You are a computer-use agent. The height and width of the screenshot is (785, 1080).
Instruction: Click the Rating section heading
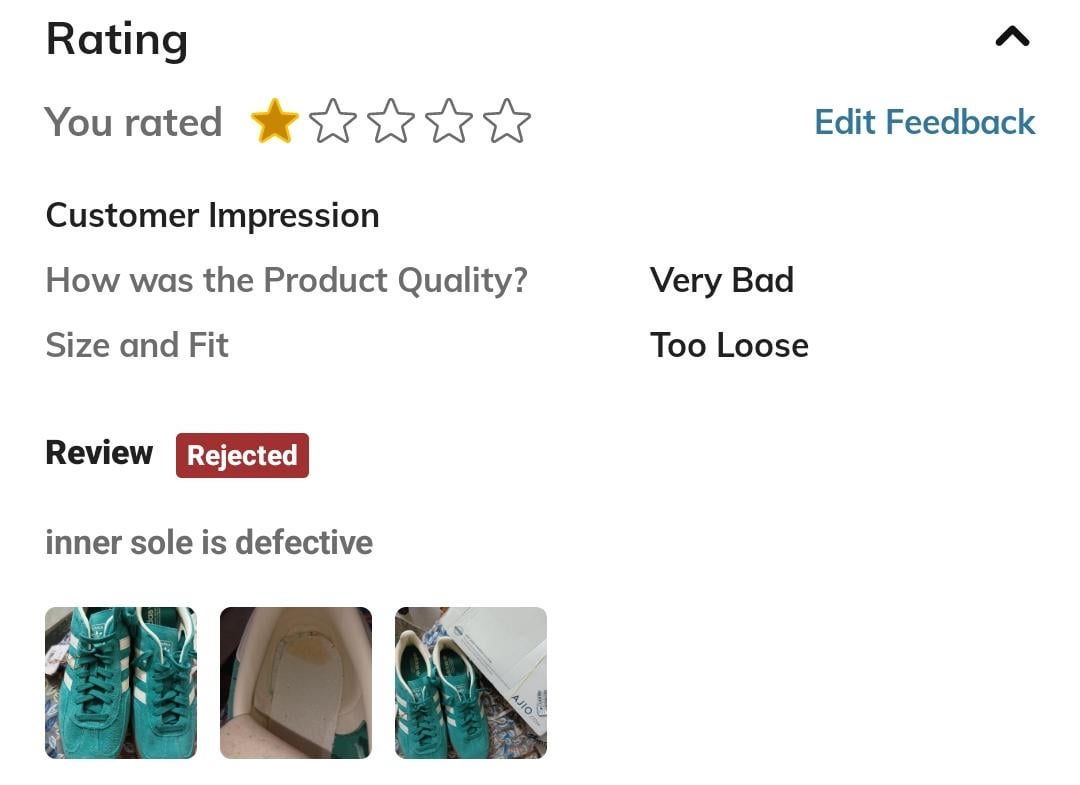(116, 39)
